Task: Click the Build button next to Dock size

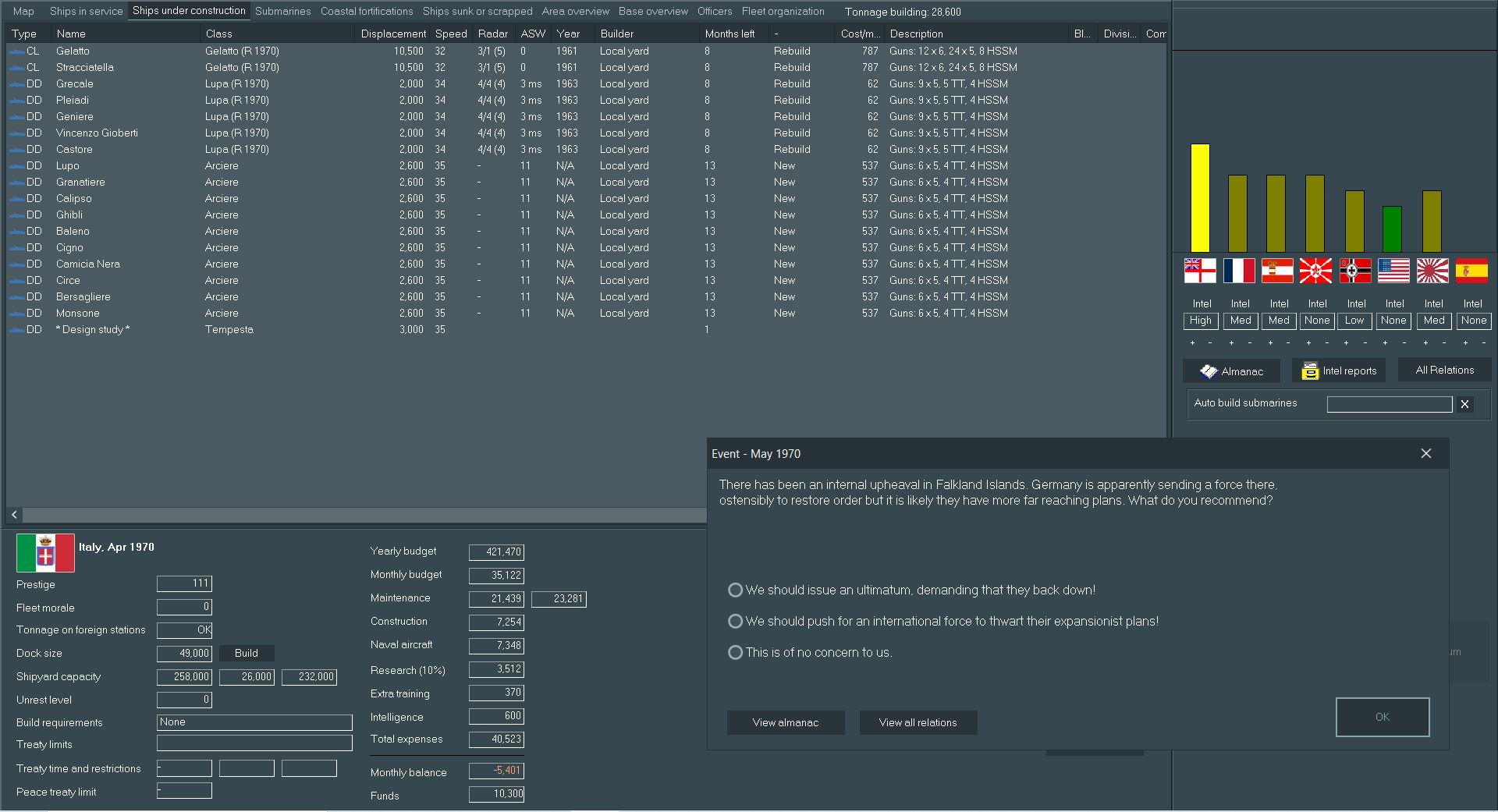Action: (247, 654)
